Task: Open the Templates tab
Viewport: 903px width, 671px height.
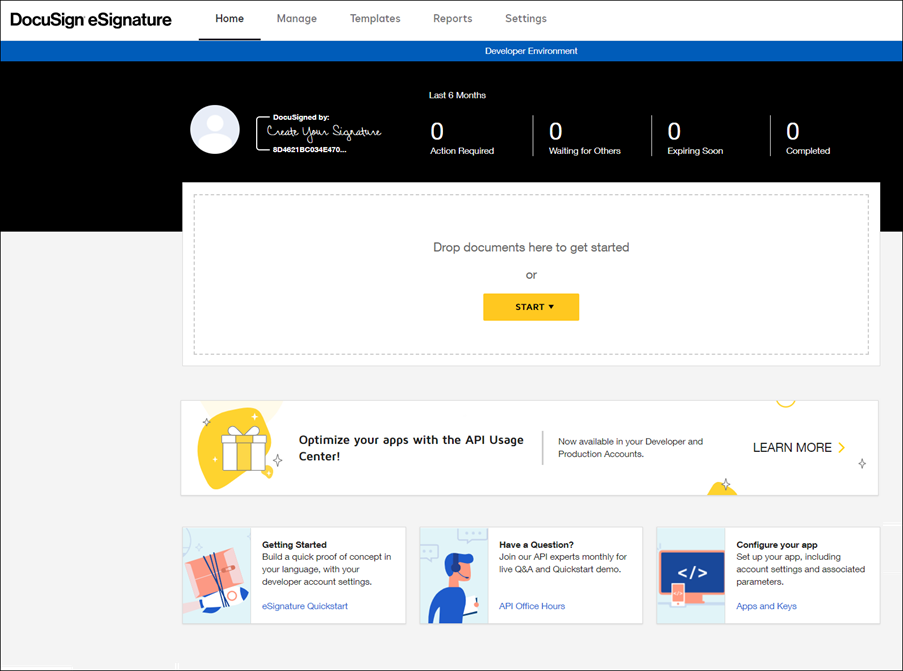Action: pyautogui.click(x=374, y=18)
